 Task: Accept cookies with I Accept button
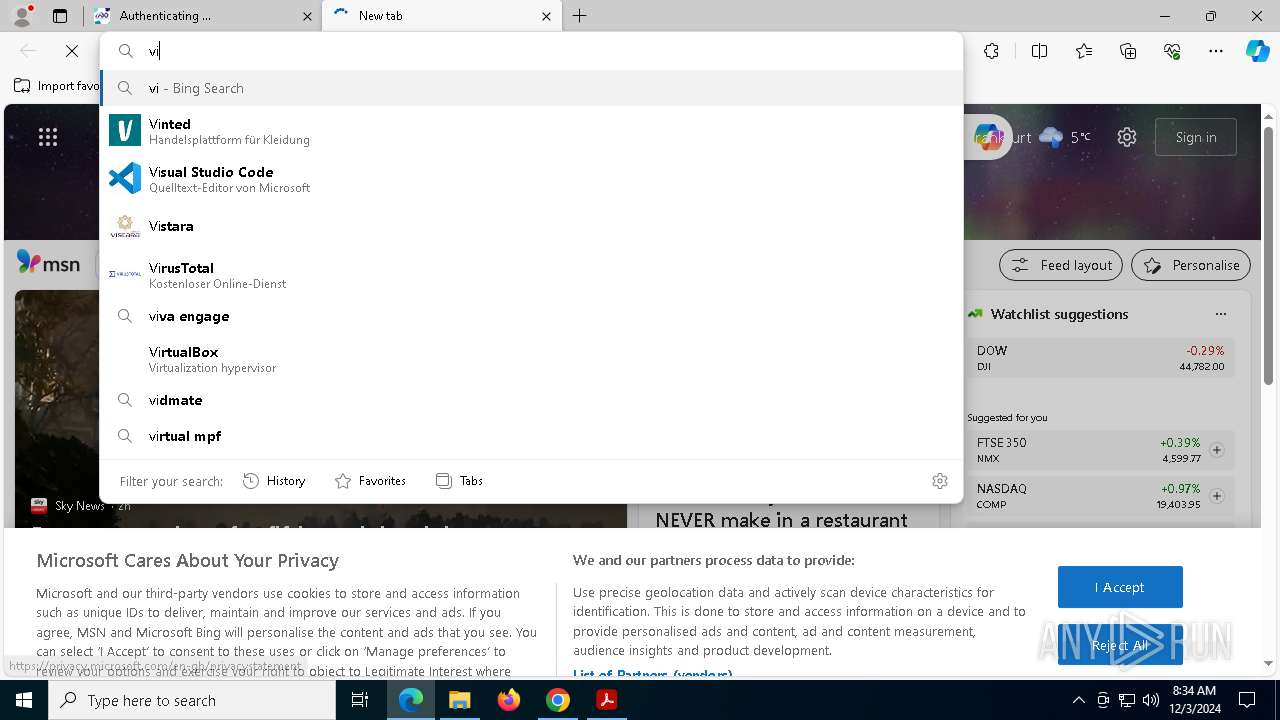[1120, 587]
